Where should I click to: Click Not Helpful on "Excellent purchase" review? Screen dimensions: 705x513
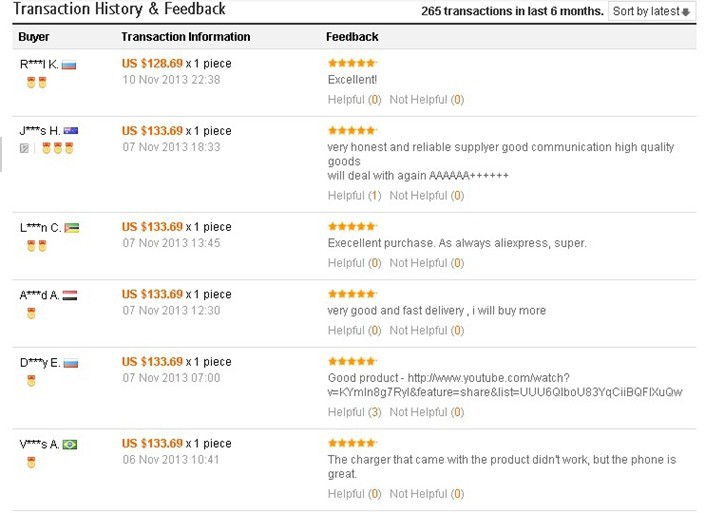[426, 263]
